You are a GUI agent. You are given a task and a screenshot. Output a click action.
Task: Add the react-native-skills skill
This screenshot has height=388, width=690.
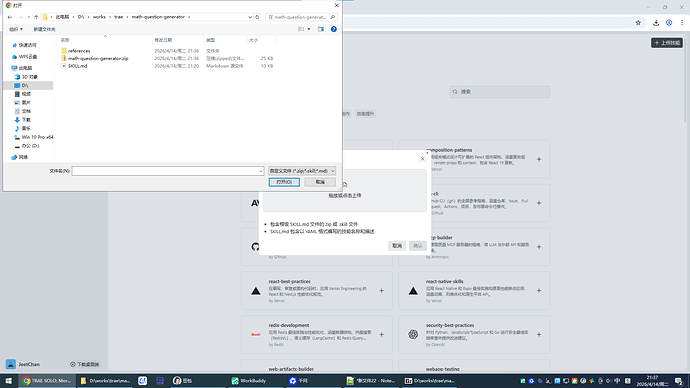(539, 291)
